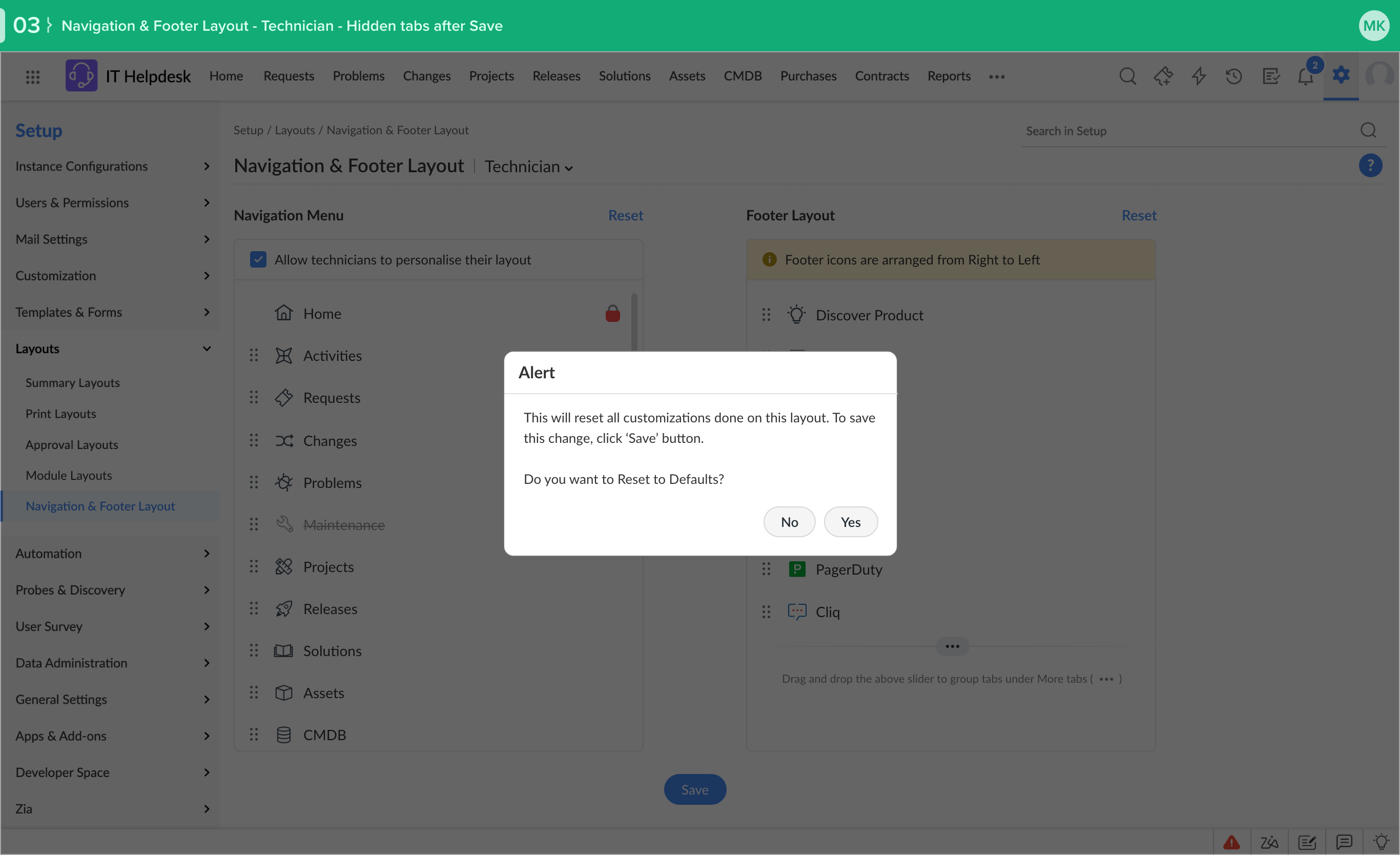Click the Problems bug icon in list
1400x855 pixels.
coord(283,483)
